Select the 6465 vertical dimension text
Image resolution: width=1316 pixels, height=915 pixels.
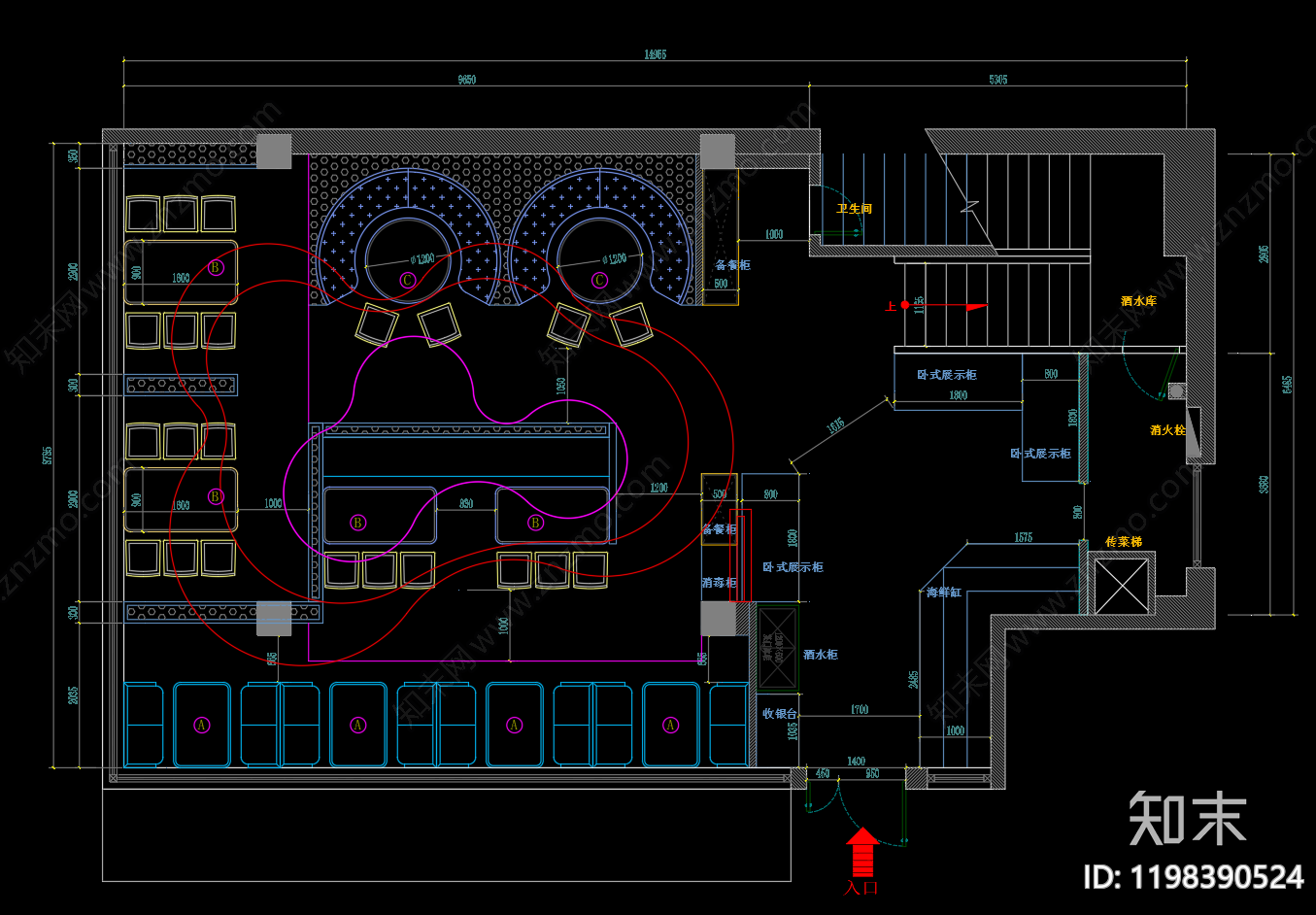click(x=1288, y=385)
